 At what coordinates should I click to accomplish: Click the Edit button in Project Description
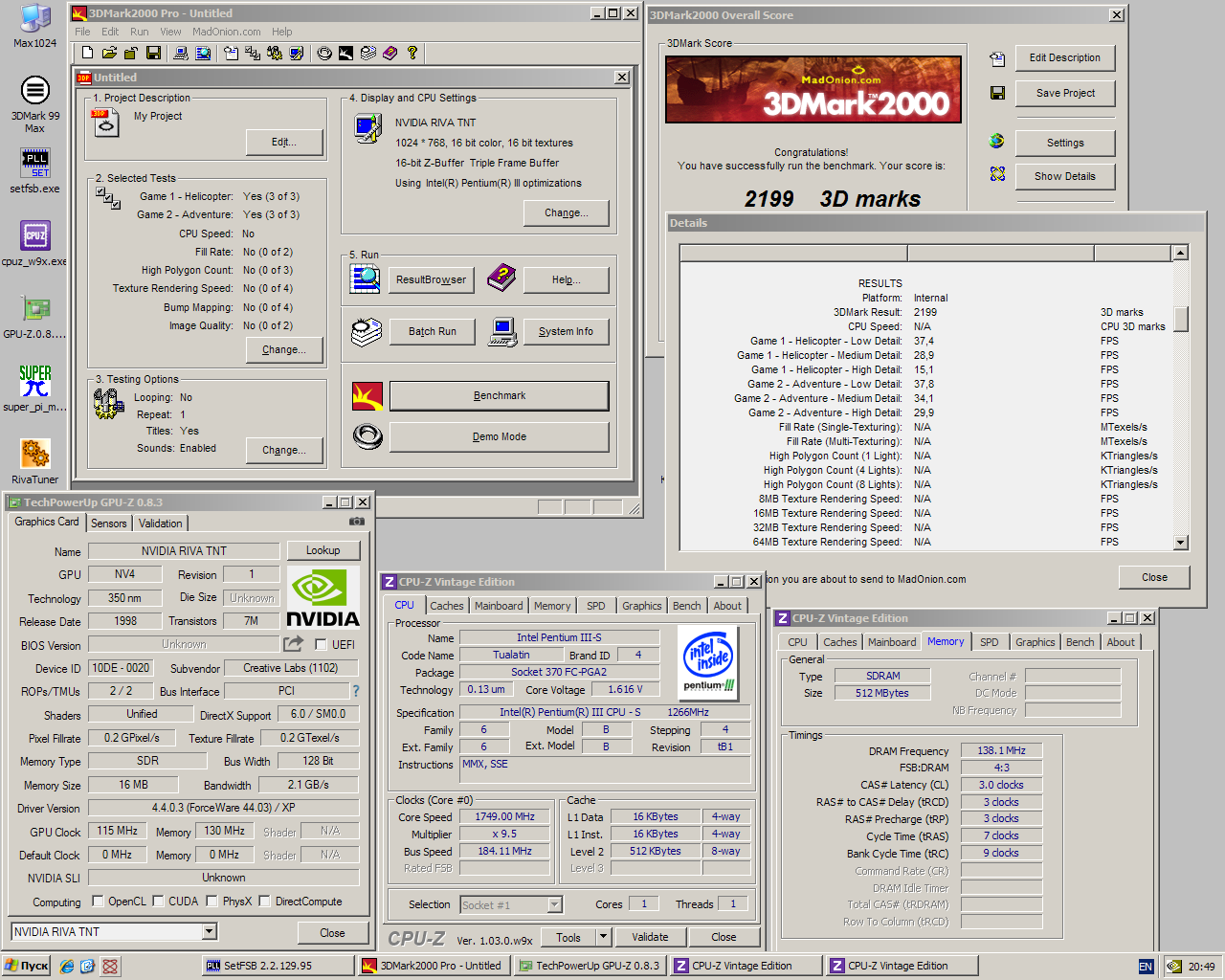283,142
